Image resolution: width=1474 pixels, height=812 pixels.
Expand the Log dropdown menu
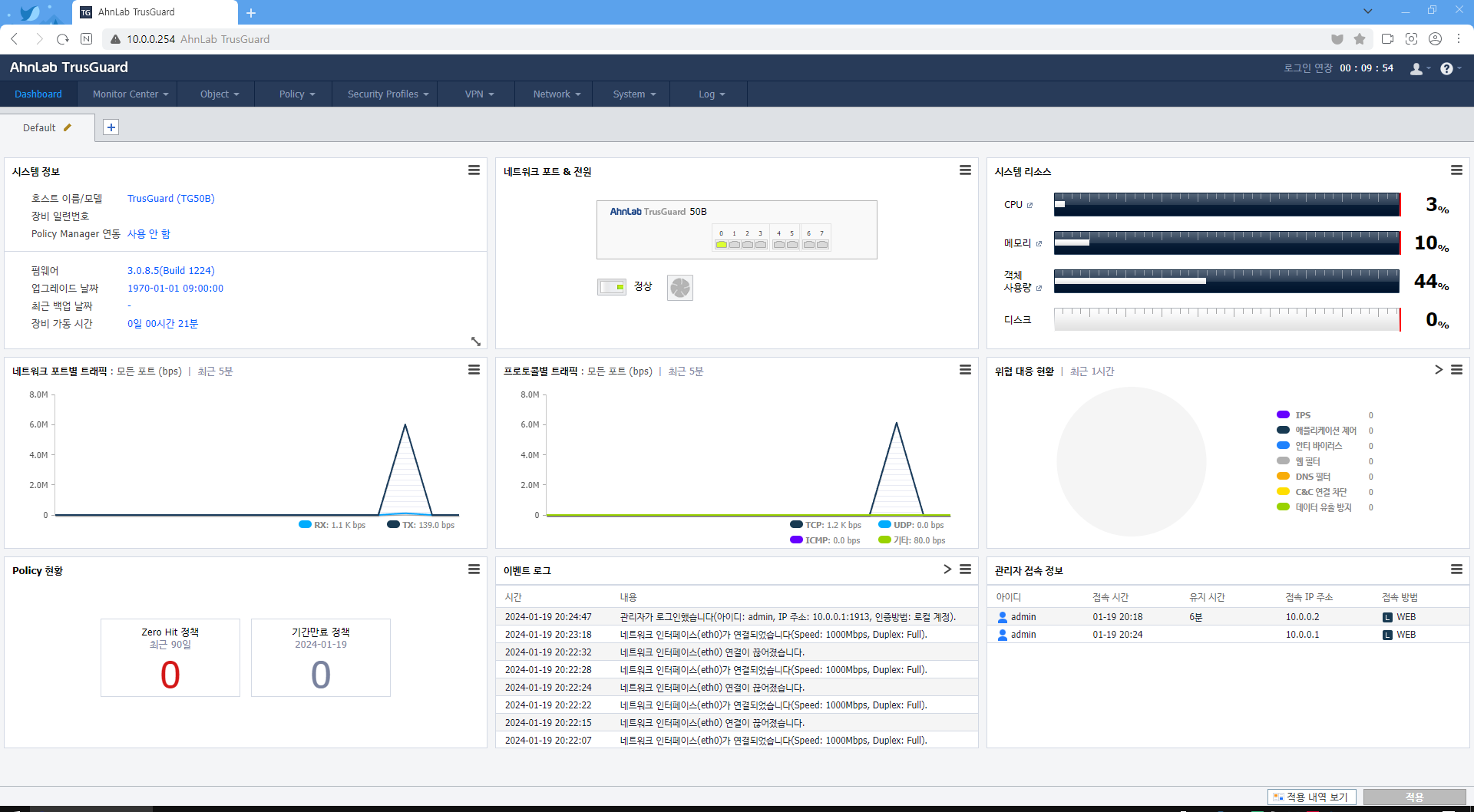click(712, 94)
